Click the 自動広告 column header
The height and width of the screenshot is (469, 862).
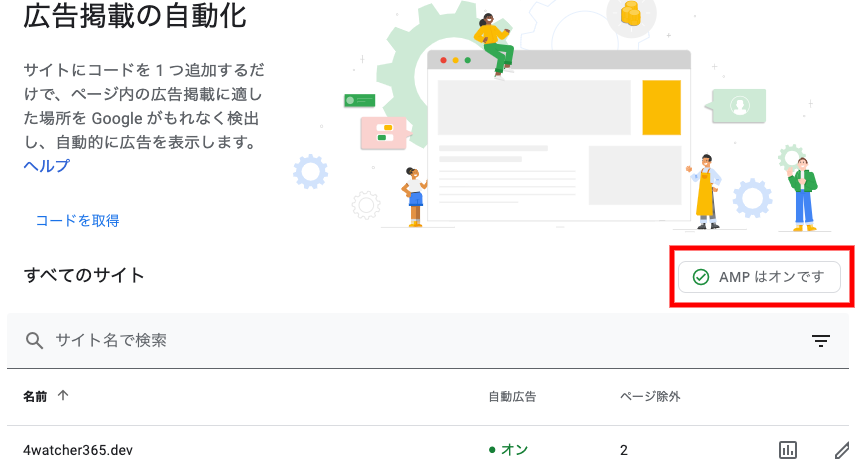(x=512, y=396)
